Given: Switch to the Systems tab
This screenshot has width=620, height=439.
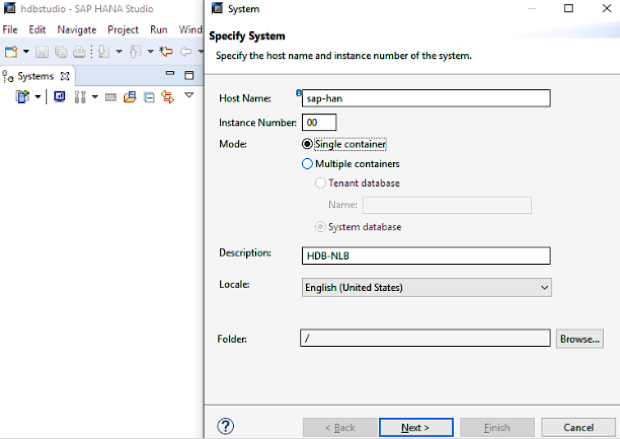Looking at the screenshot, I should pyautogui.click(x=35, y=76).
